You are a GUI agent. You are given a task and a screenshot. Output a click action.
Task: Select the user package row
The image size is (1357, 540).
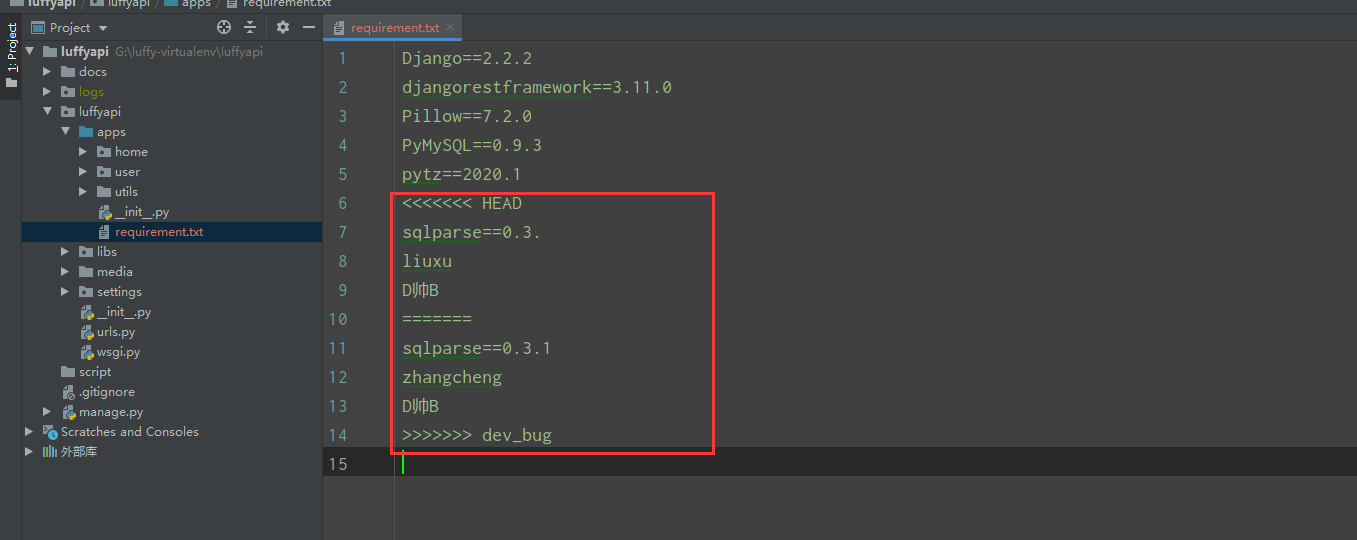(x=172, y=172)
